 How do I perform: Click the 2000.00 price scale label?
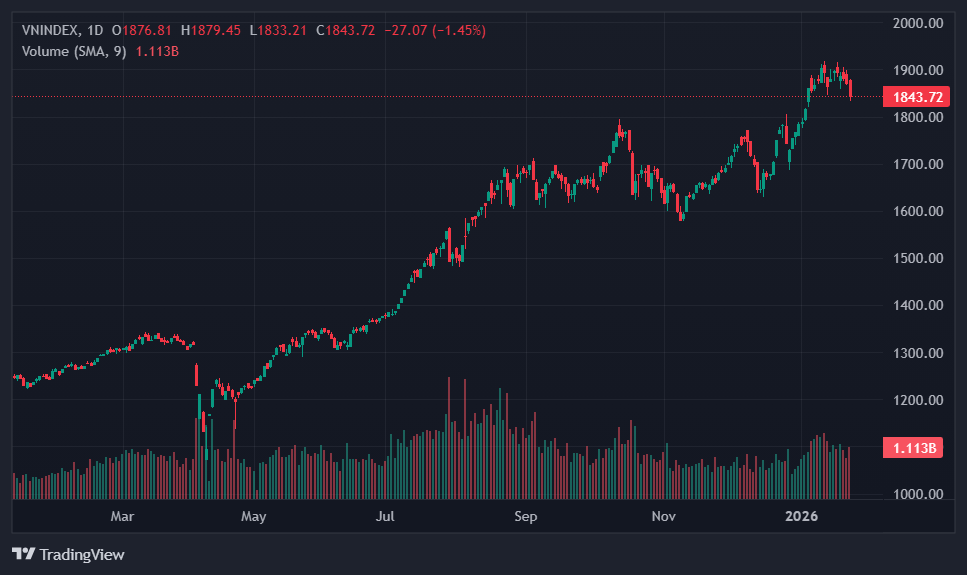click(918, 23)
